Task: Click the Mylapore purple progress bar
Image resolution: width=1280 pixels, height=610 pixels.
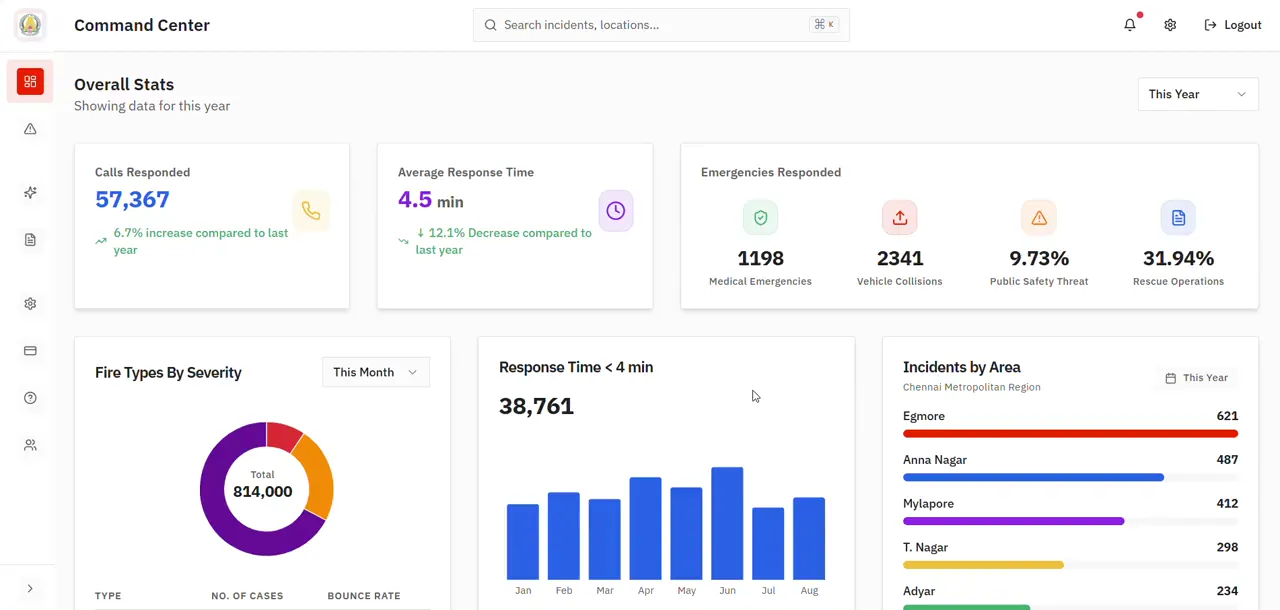Action: (x=1013, y=521)
